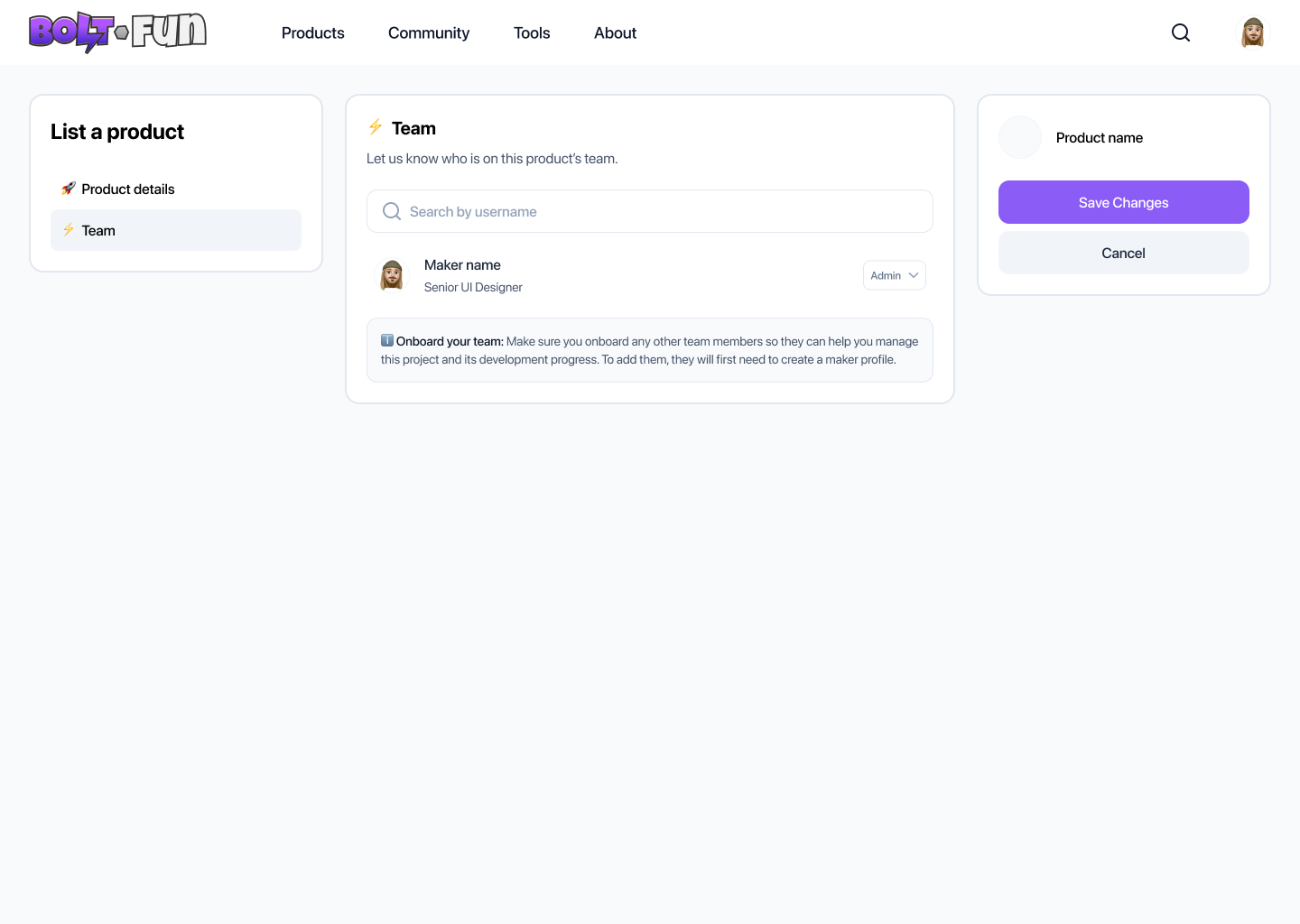Select Product details in the sidebar
The height and width of the screenshot is (924, 1300).
coord(127,189)
